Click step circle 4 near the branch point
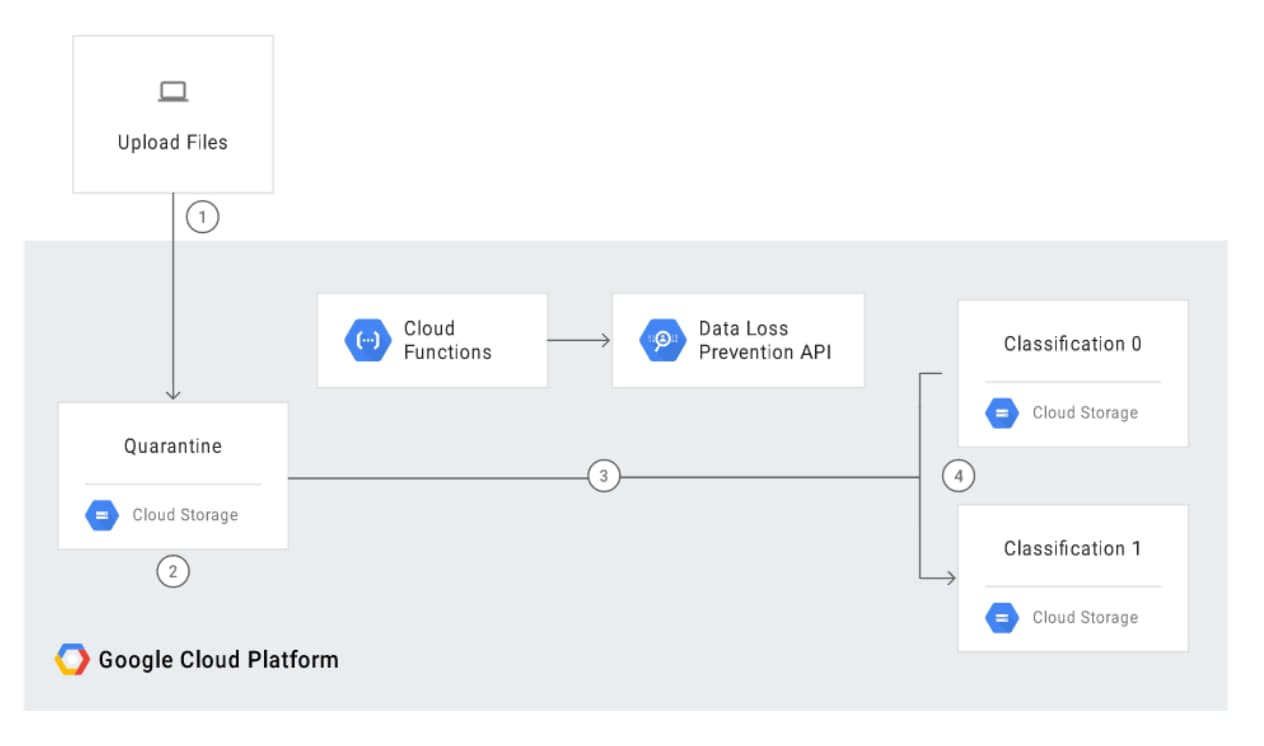Image resolution: width=1264 pixels, height=746 pixels. 959,476
